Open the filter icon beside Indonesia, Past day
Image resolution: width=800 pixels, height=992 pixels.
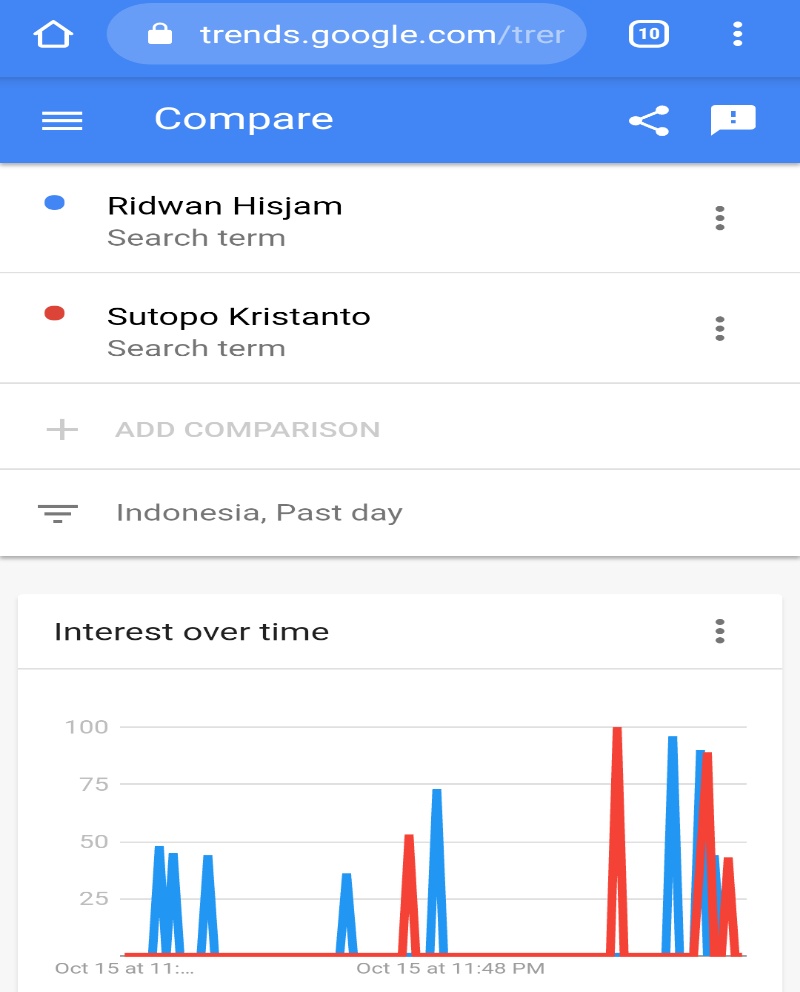pos(58,513)
